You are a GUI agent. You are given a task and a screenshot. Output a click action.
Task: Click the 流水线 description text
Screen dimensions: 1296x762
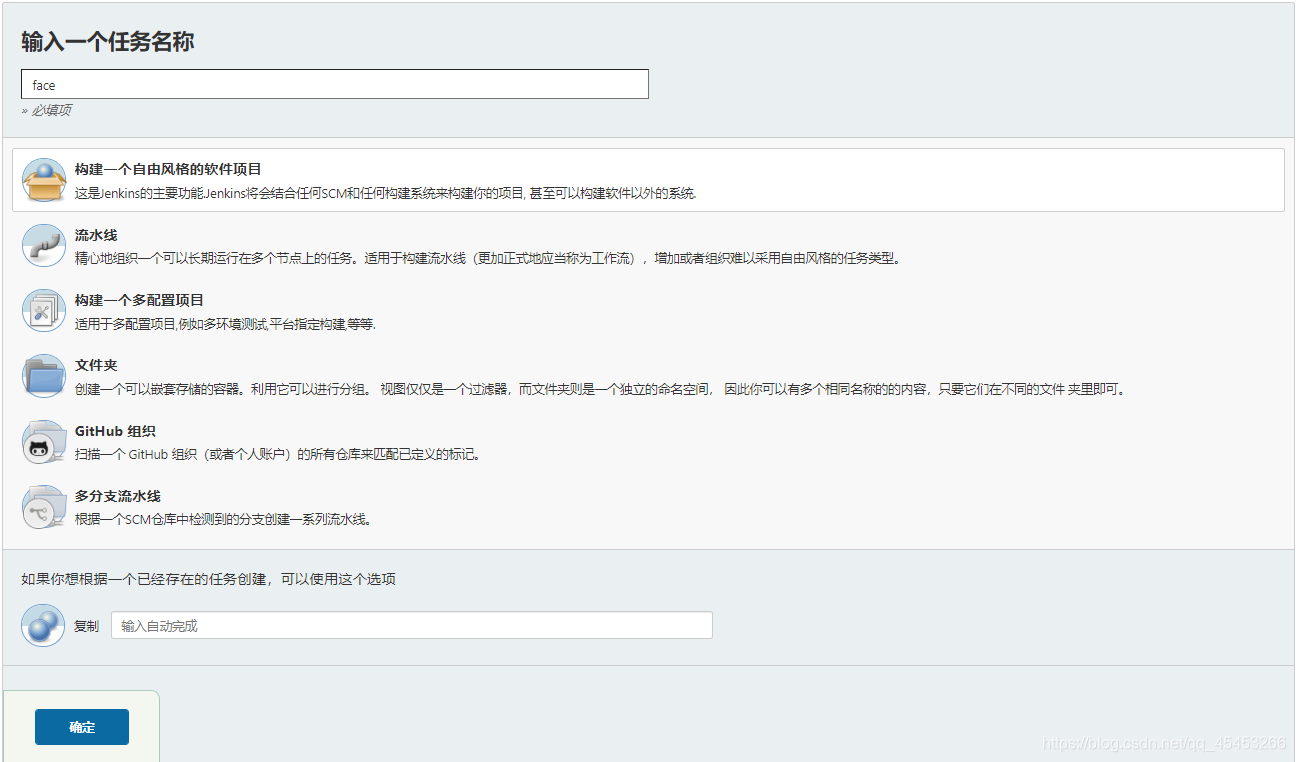point(489,258)
